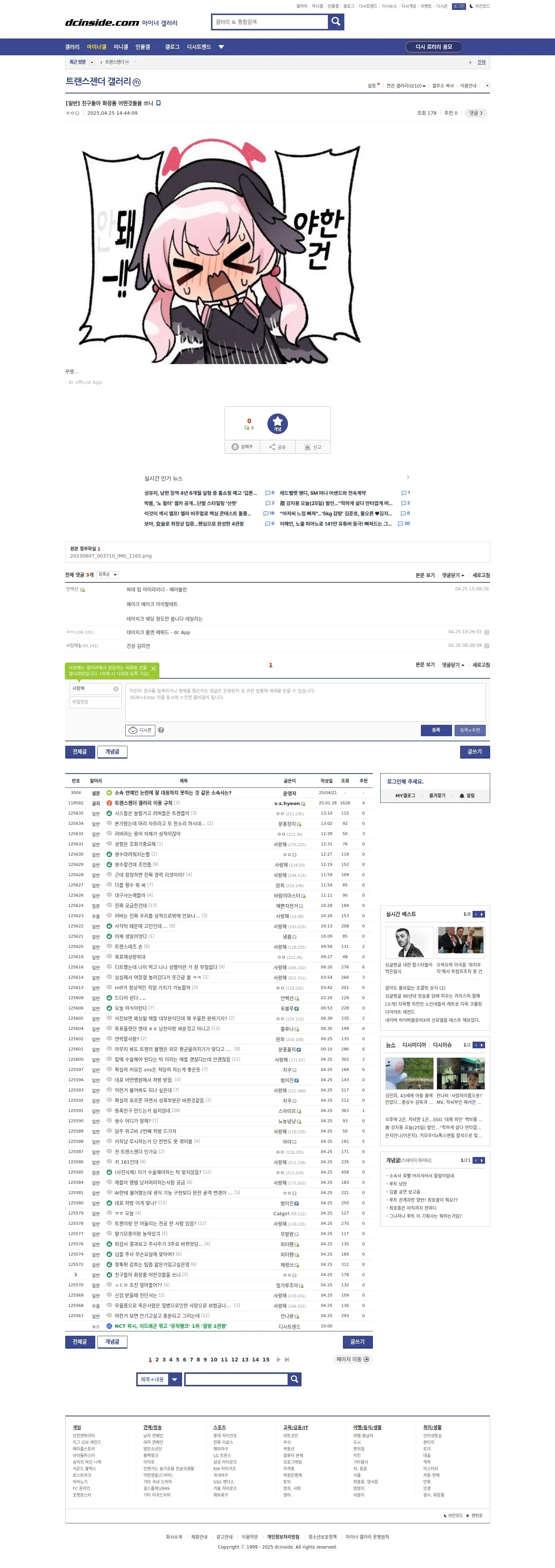Viewport: 555px width, 1568px height.
Task: Close the green nickname tooltip
Action: point(153,668)
